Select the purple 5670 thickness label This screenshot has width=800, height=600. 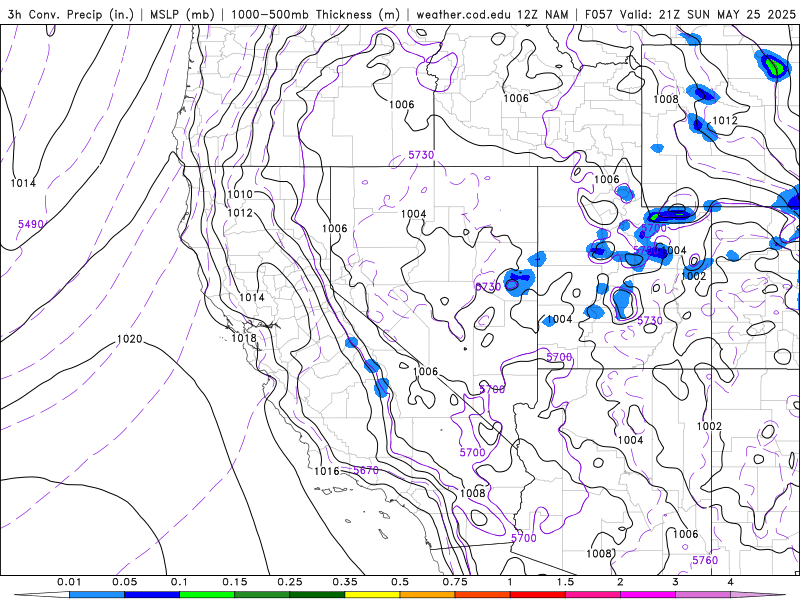point(366,470)
